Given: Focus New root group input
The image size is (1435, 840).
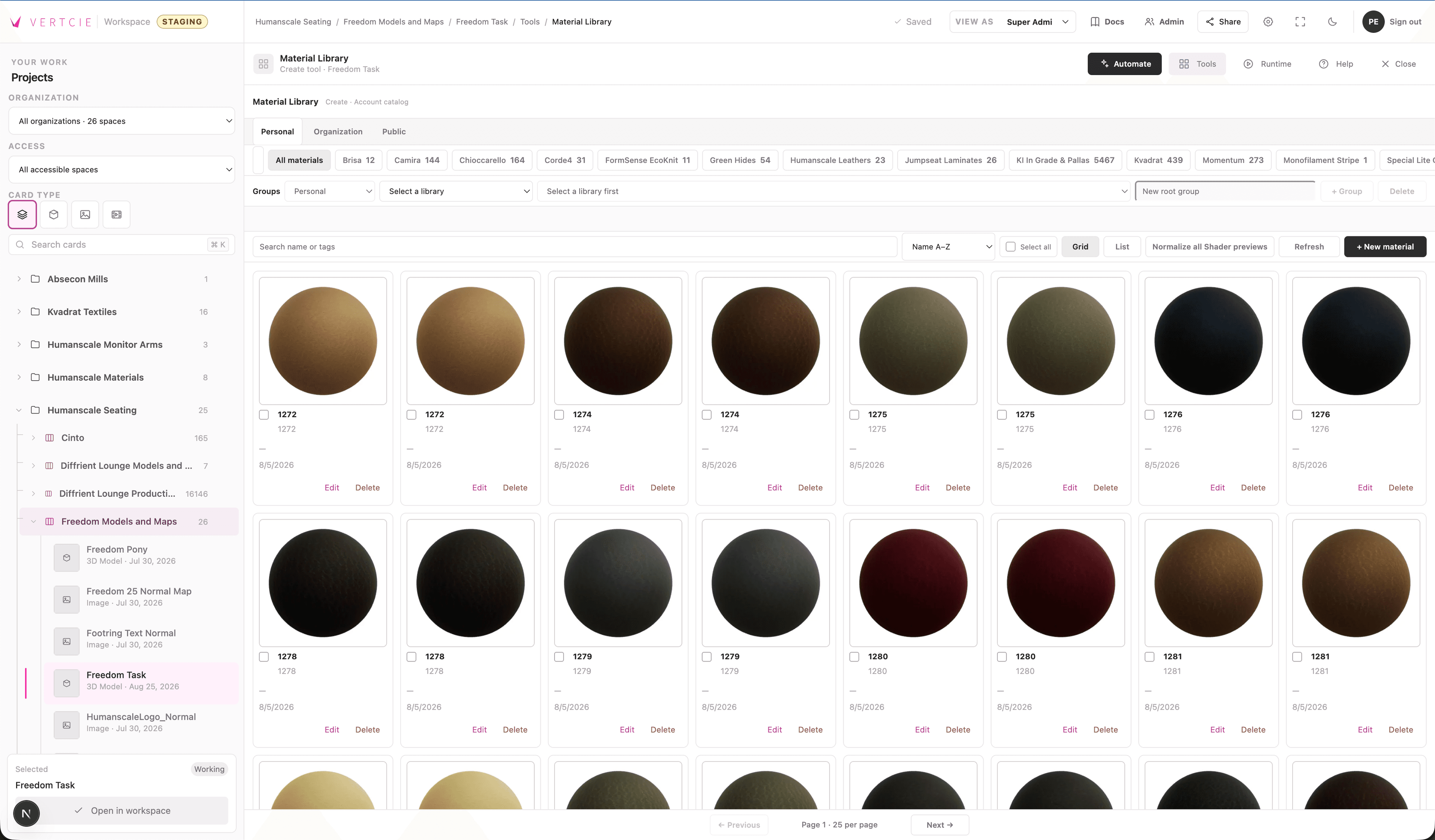Looking at the screenshot, I should (x=1225, y=191).
